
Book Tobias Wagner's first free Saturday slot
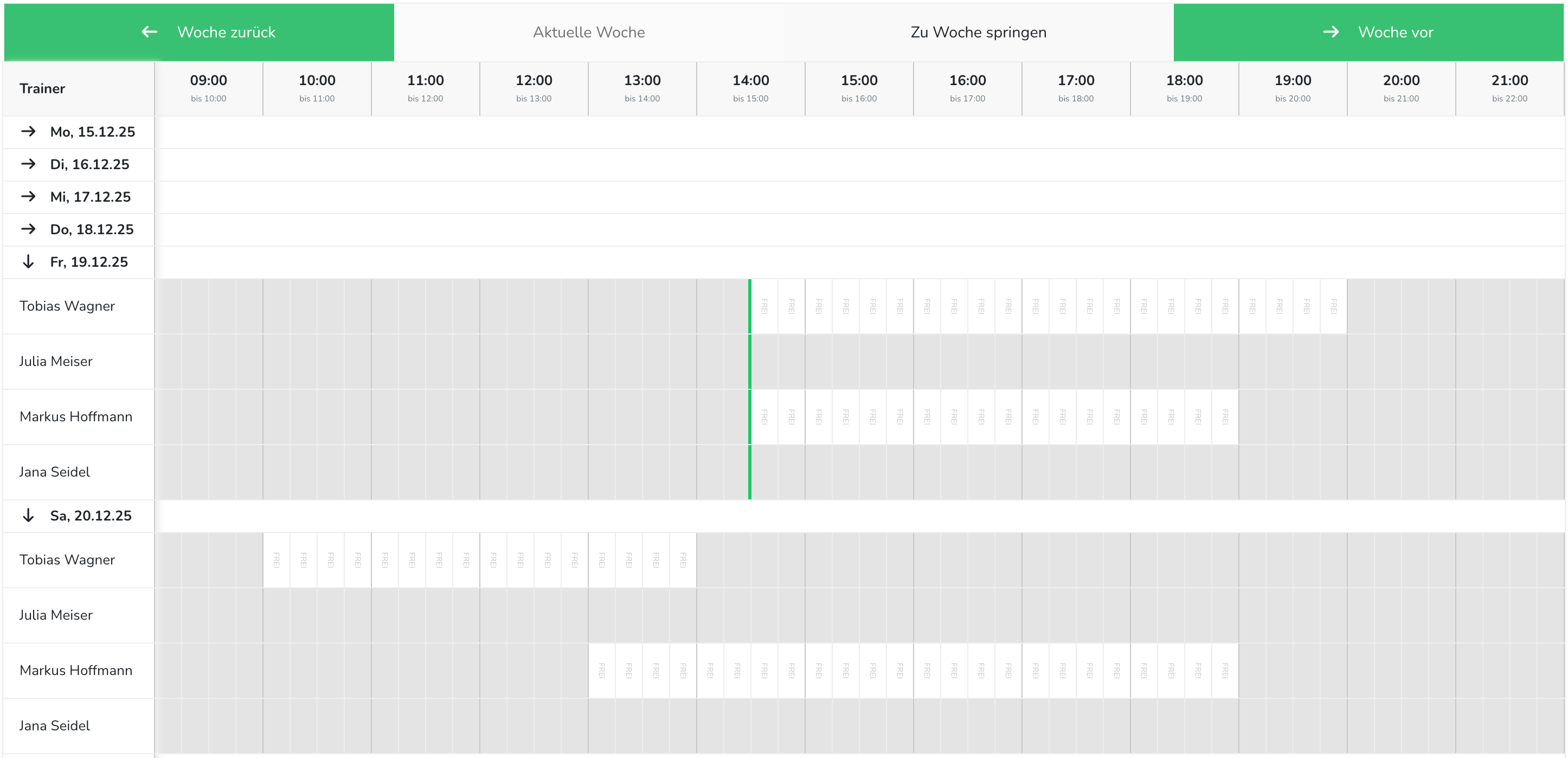point(277,560)
